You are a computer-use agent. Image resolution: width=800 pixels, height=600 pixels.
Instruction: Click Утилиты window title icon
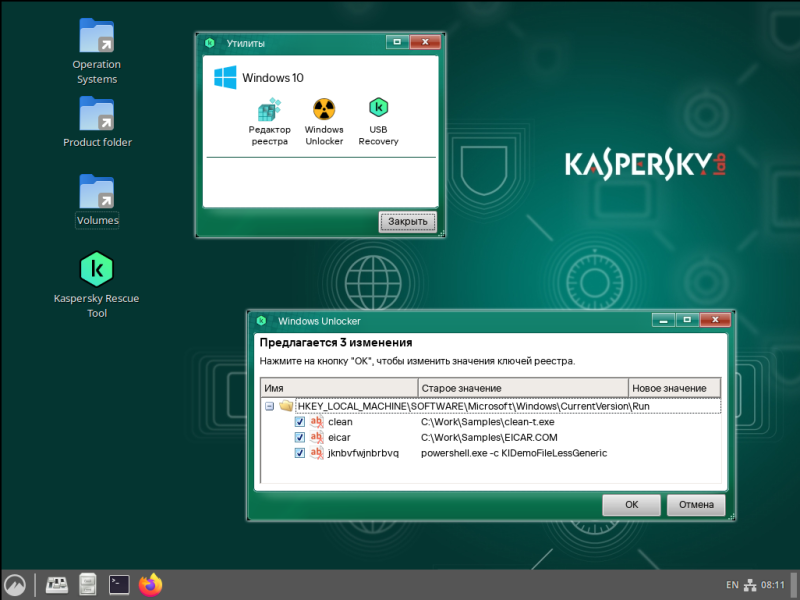pos(209,43)
